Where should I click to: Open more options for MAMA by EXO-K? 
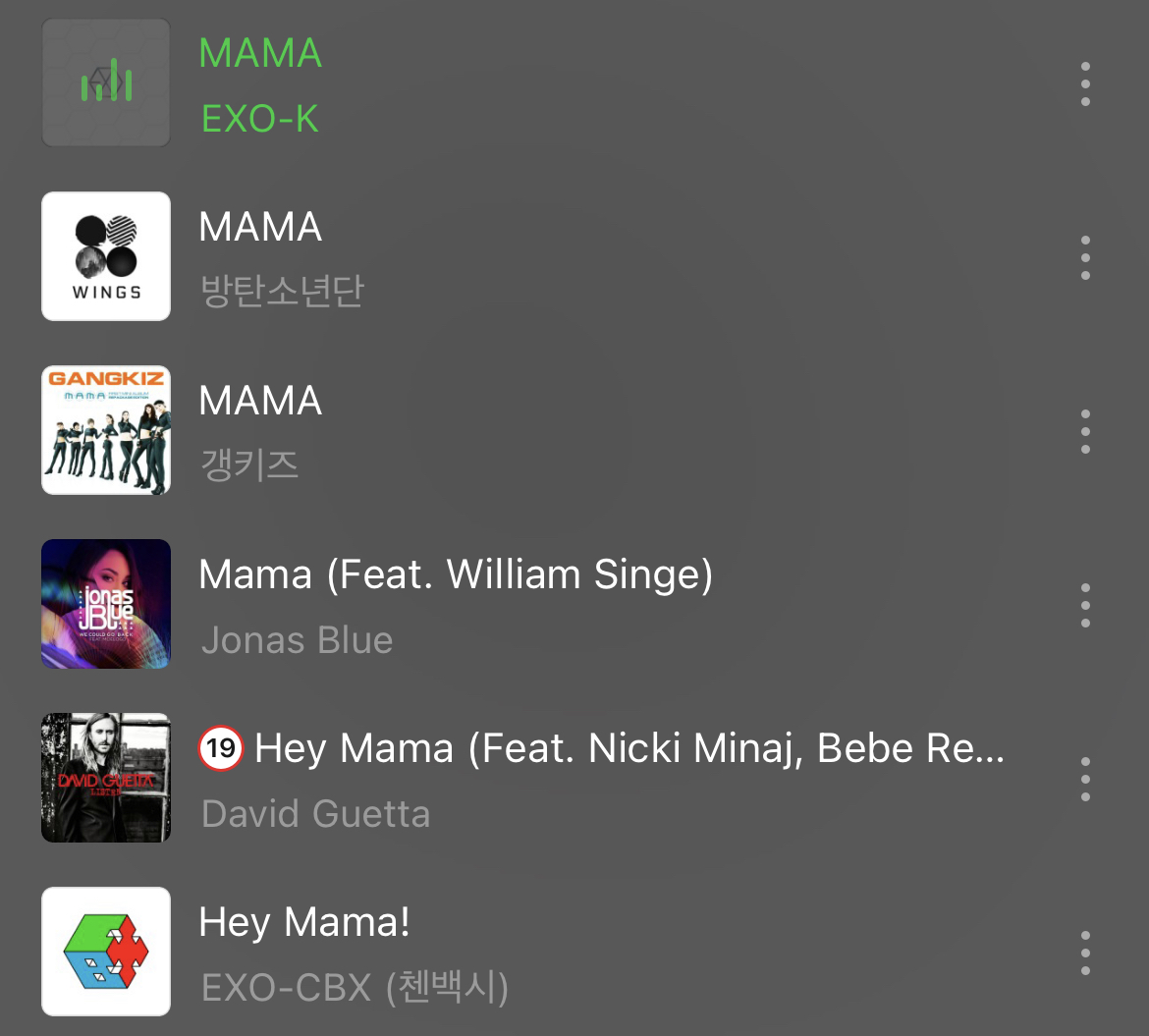1085,83
